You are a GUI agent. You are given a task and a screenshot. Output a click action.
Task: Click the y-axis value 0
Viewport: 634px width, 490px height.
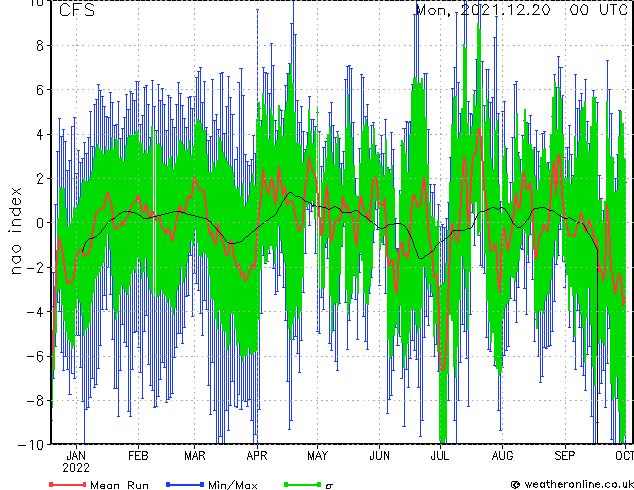[x=40, y=223]
